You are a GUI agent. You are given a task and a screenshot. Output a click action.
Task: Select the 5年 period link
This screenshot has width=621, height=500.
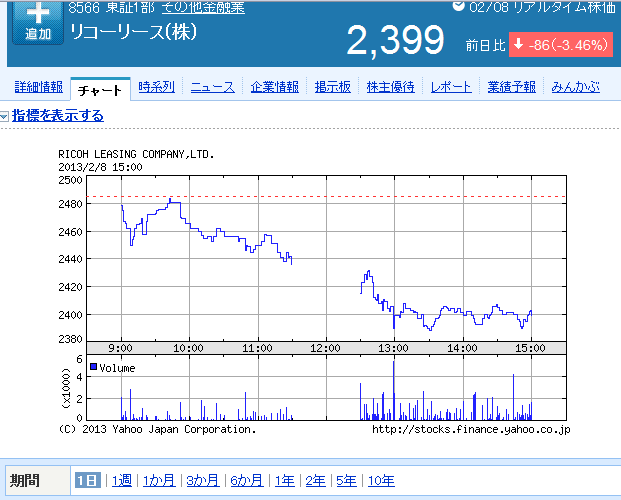click(346, 481)
